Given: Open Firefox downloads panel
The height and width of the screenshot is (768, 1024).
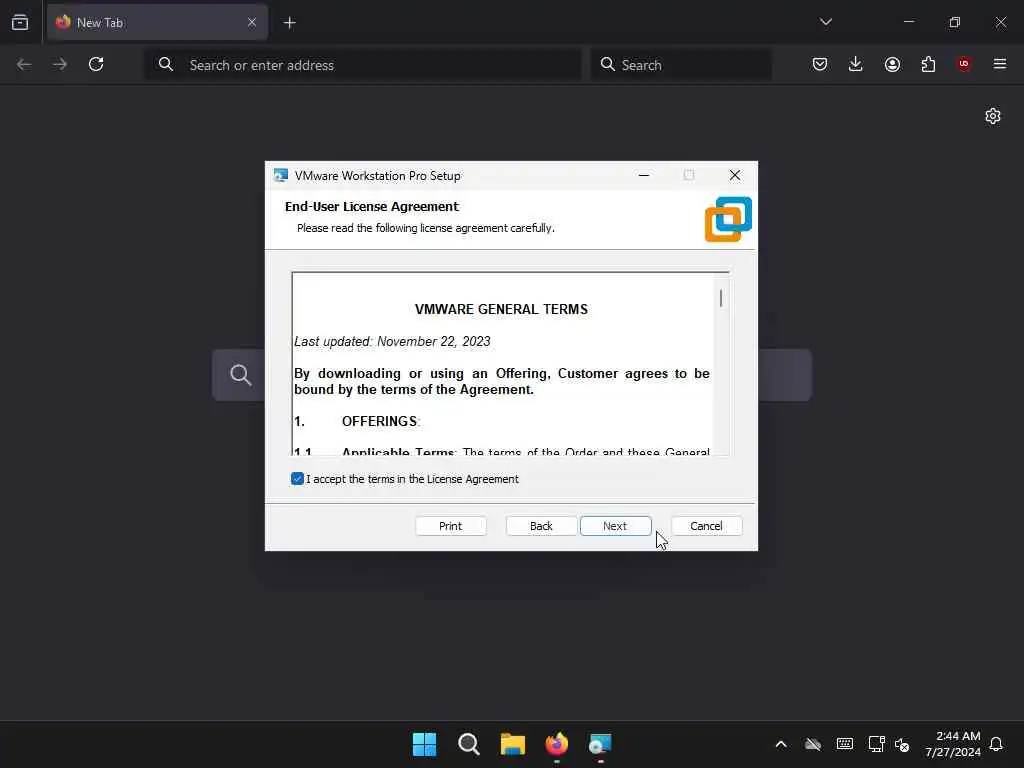Looking at the screenshot, I should coord(856,64).
